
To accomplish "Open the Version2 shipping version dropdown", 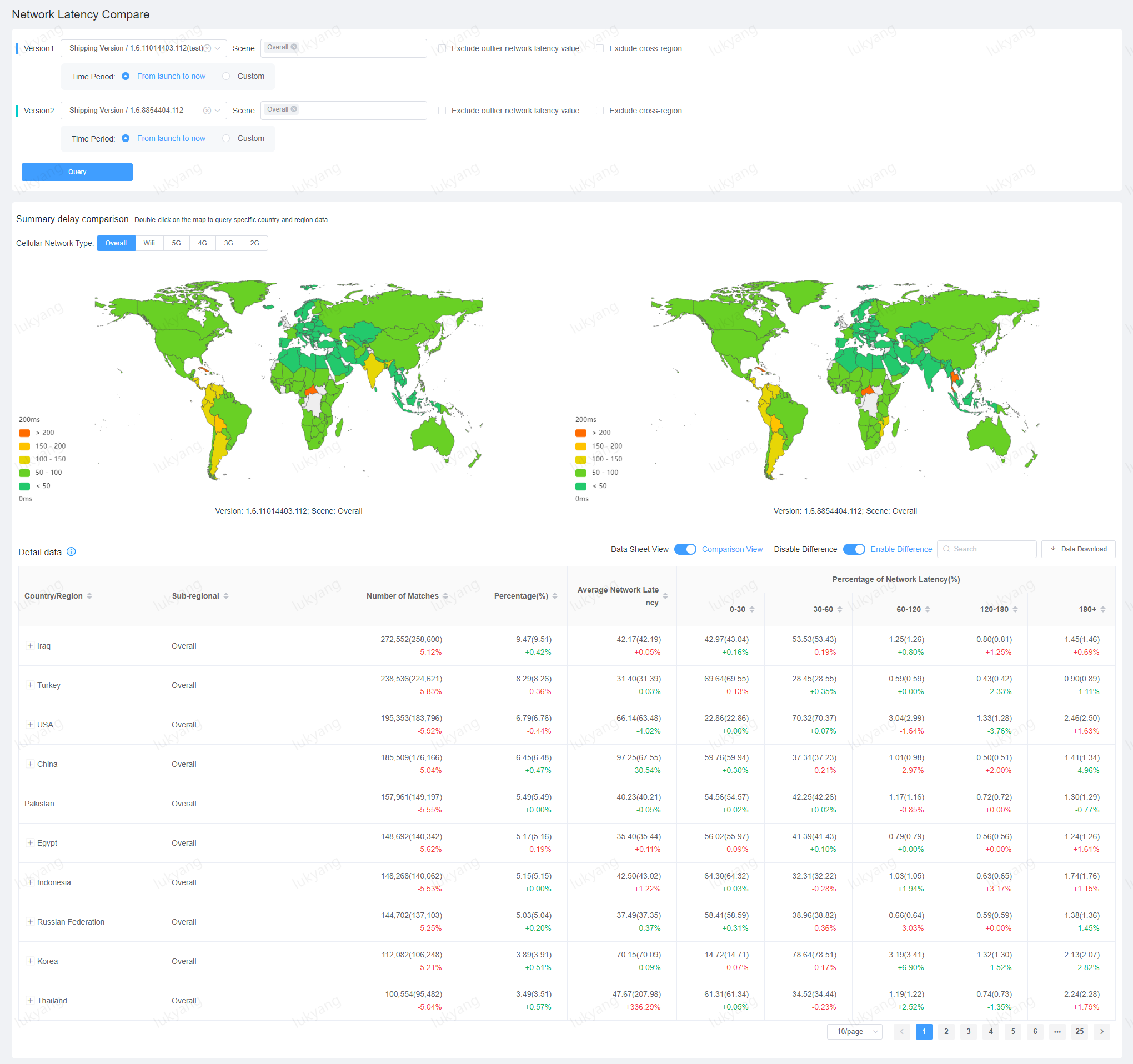I will [217, 110].
